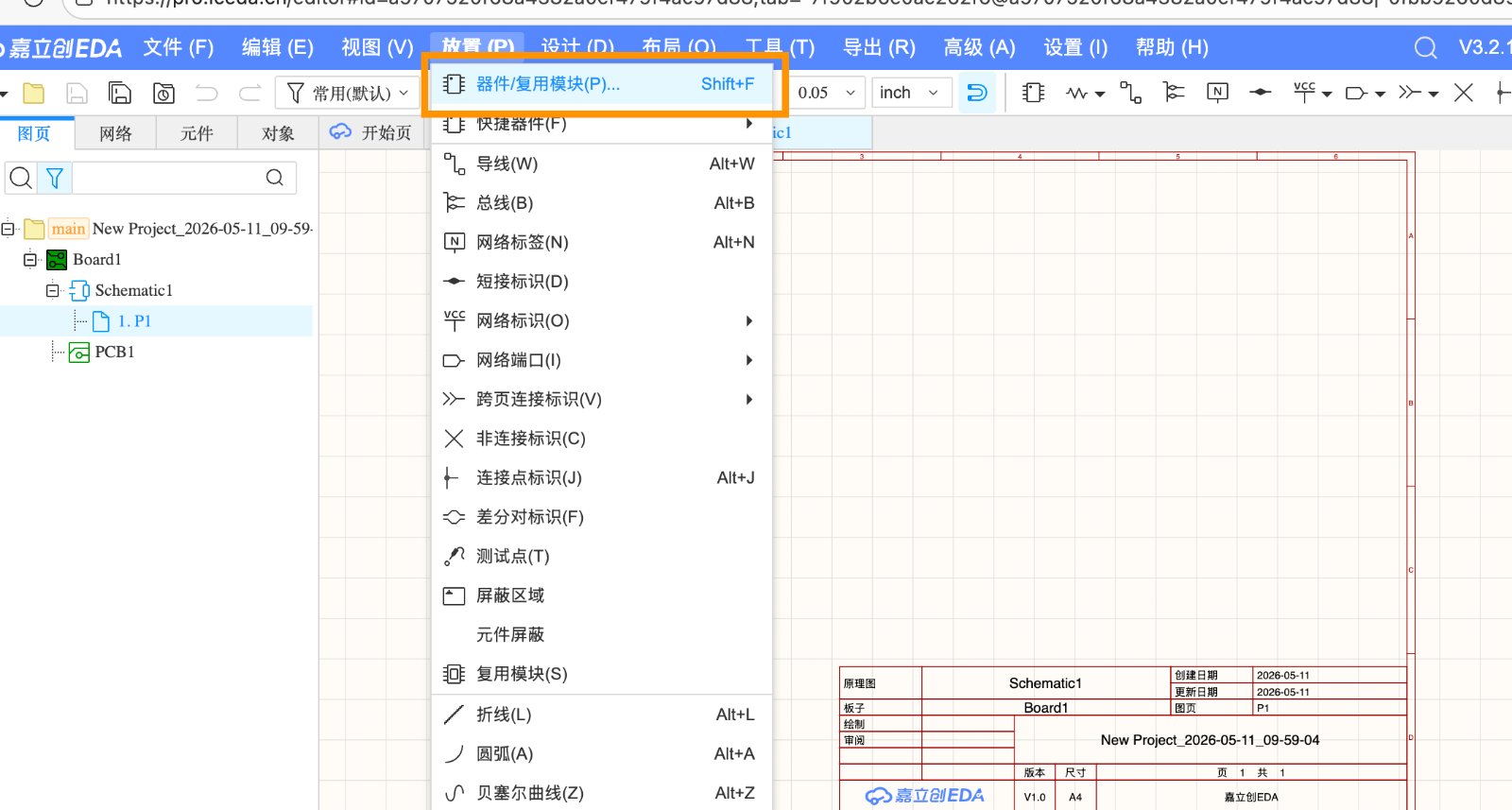Open the 导出 (R) menu

(879, 47)
